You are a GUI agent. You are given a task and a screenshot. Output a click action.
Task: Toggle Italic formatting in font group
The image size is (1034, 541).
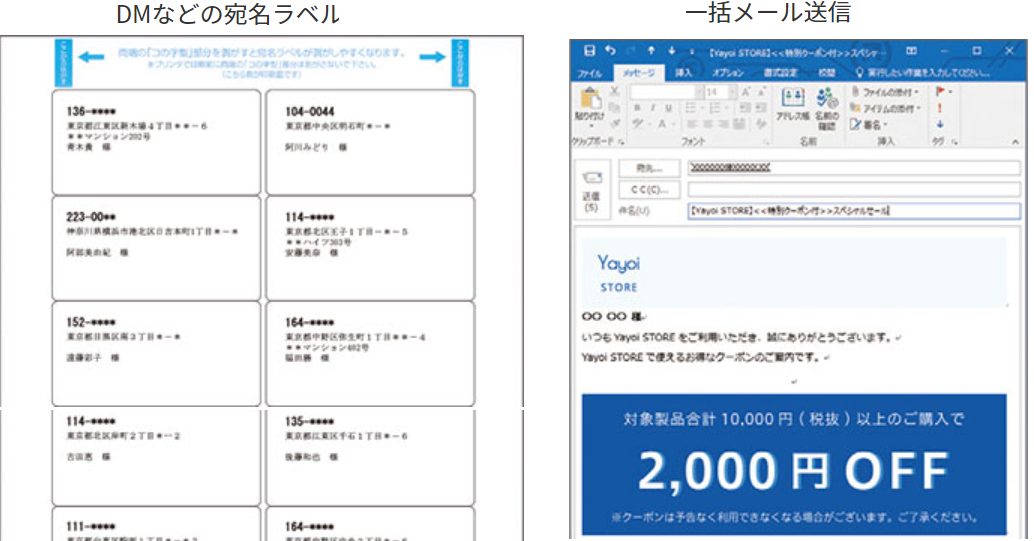click(652, 108)
